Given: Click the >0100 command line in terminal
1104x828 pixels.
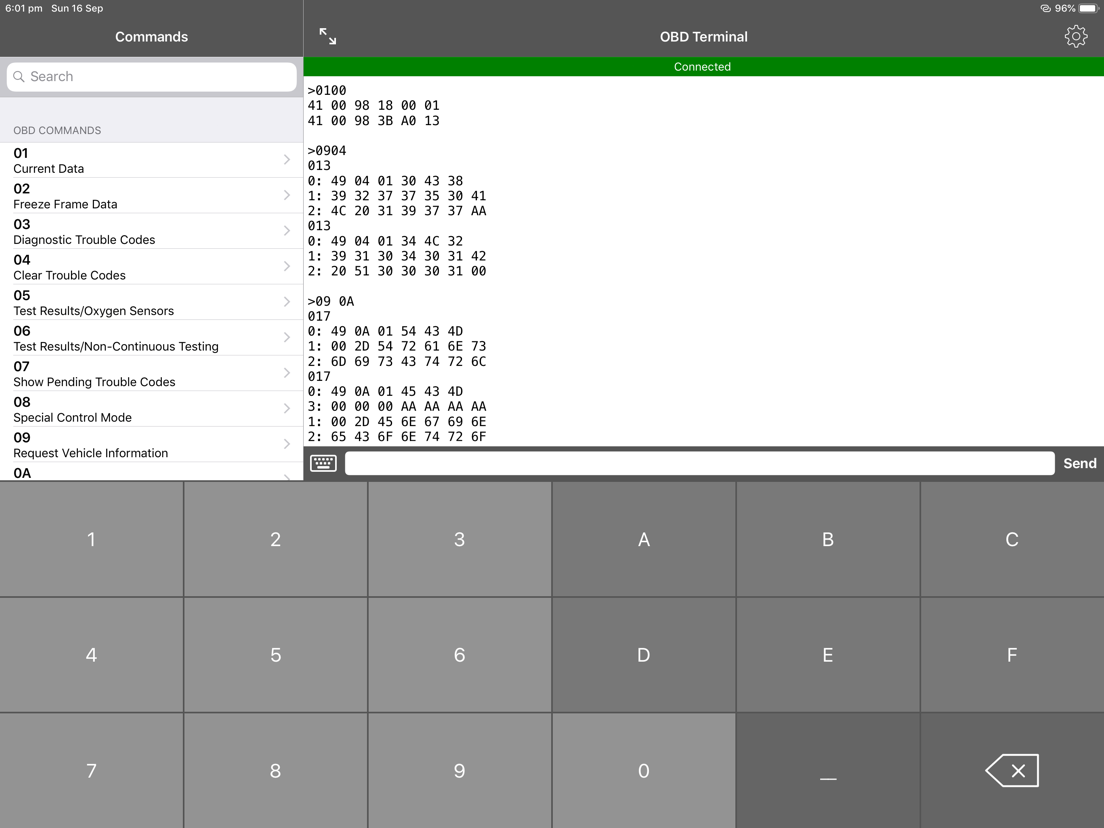Looking at the screenshot, I should pos(327,90).
